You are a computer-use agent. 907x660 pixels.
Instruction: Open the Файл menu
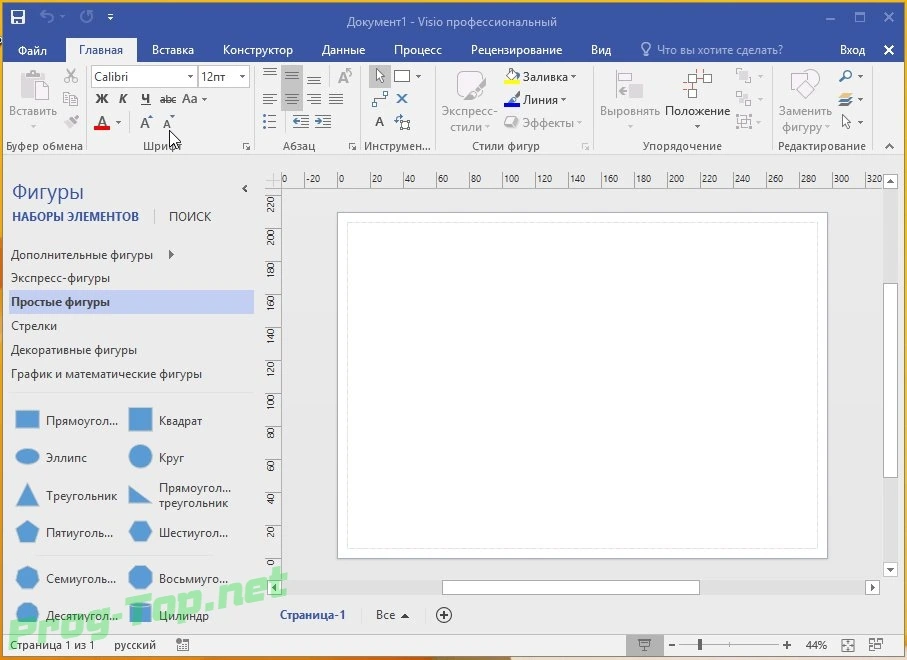pos(32,50)
